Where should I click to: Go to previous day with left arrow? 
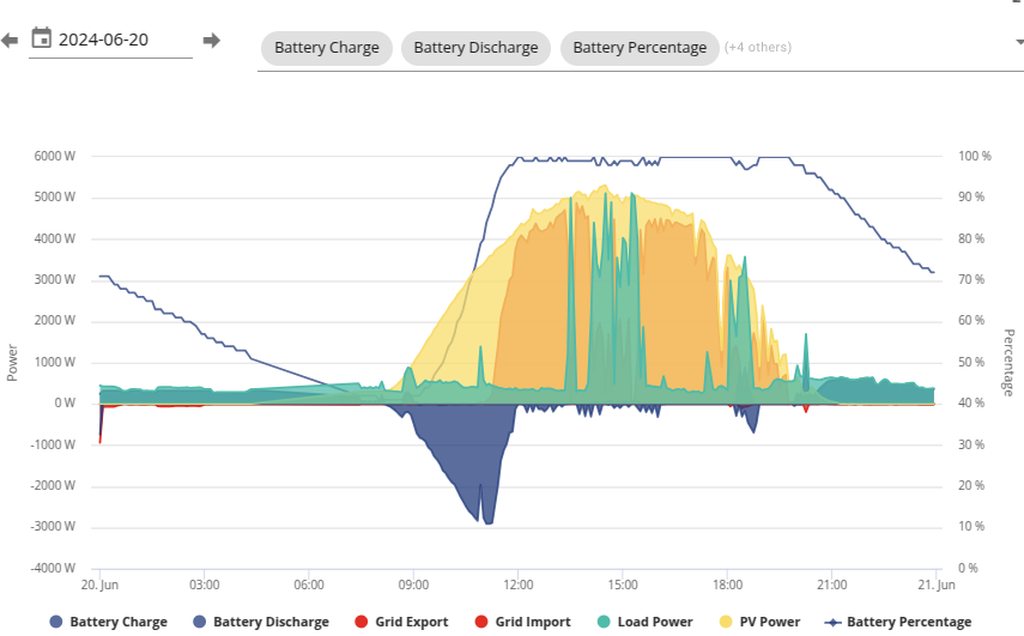(9, 40)
